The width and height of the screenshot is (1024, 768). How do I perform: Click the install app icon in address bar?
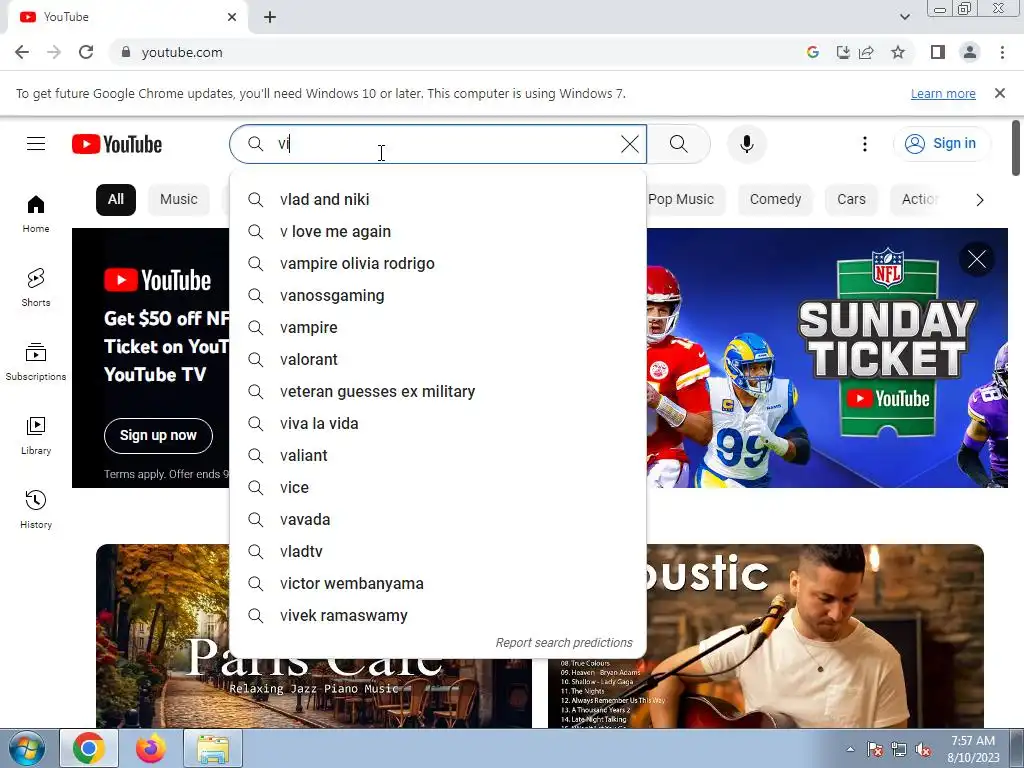(843, 52)
